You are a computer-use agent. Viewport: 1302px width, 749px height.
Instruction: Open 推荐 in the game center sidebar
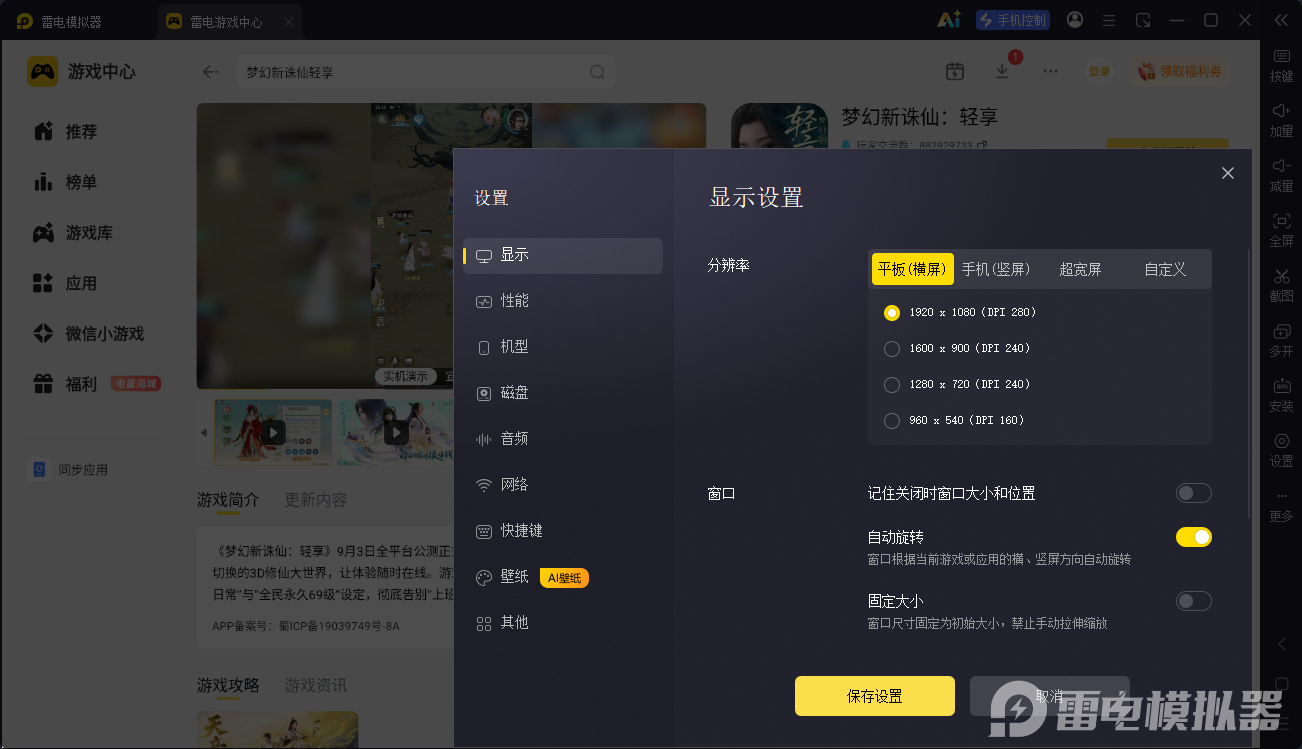click(65, 132)
